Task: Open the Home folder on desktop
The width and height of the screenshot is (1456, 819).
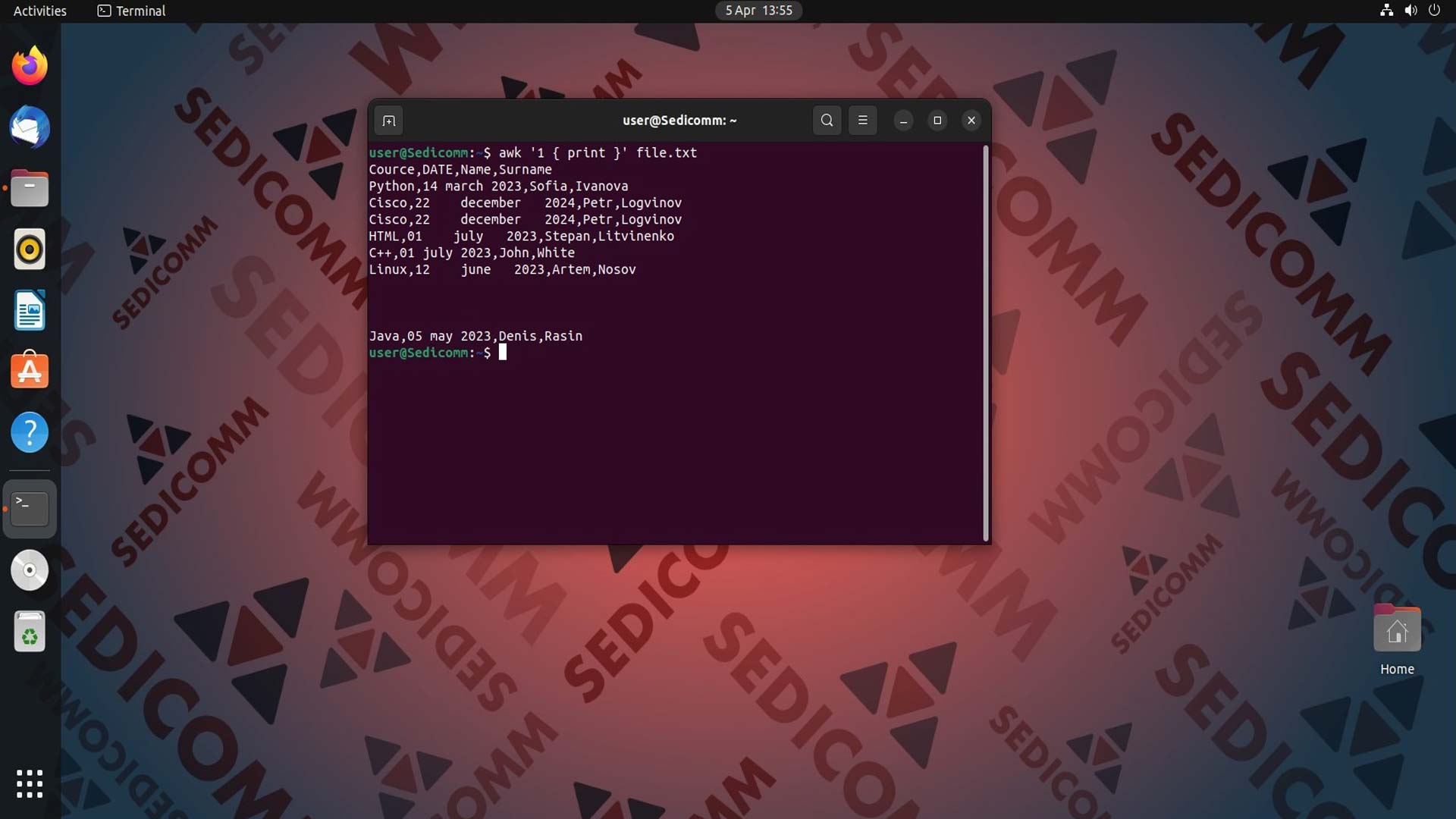Action: (x=1397, y=639)
